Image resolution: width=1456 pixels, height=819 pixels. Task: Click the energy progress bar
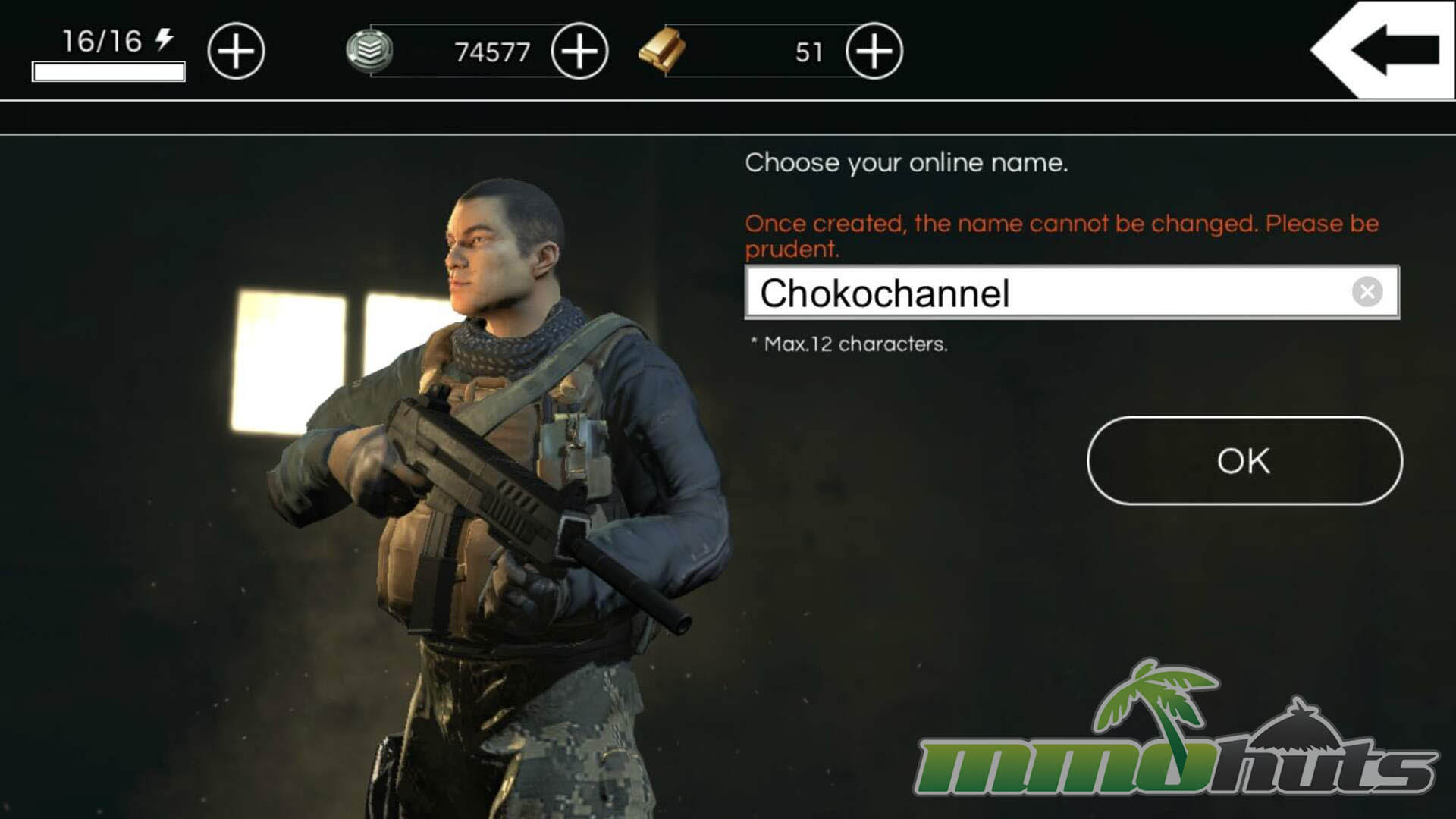tap(108, 72)
